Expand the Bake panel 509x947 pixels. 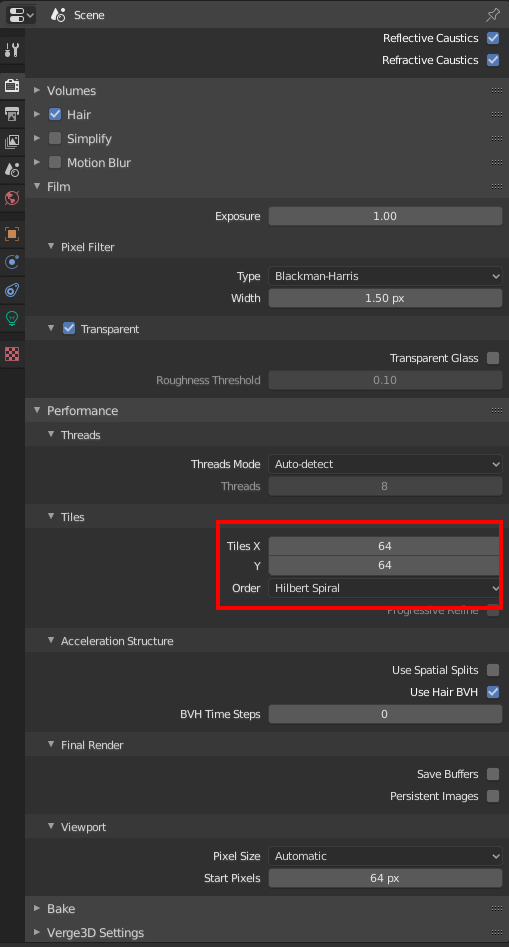coord(37,908)
